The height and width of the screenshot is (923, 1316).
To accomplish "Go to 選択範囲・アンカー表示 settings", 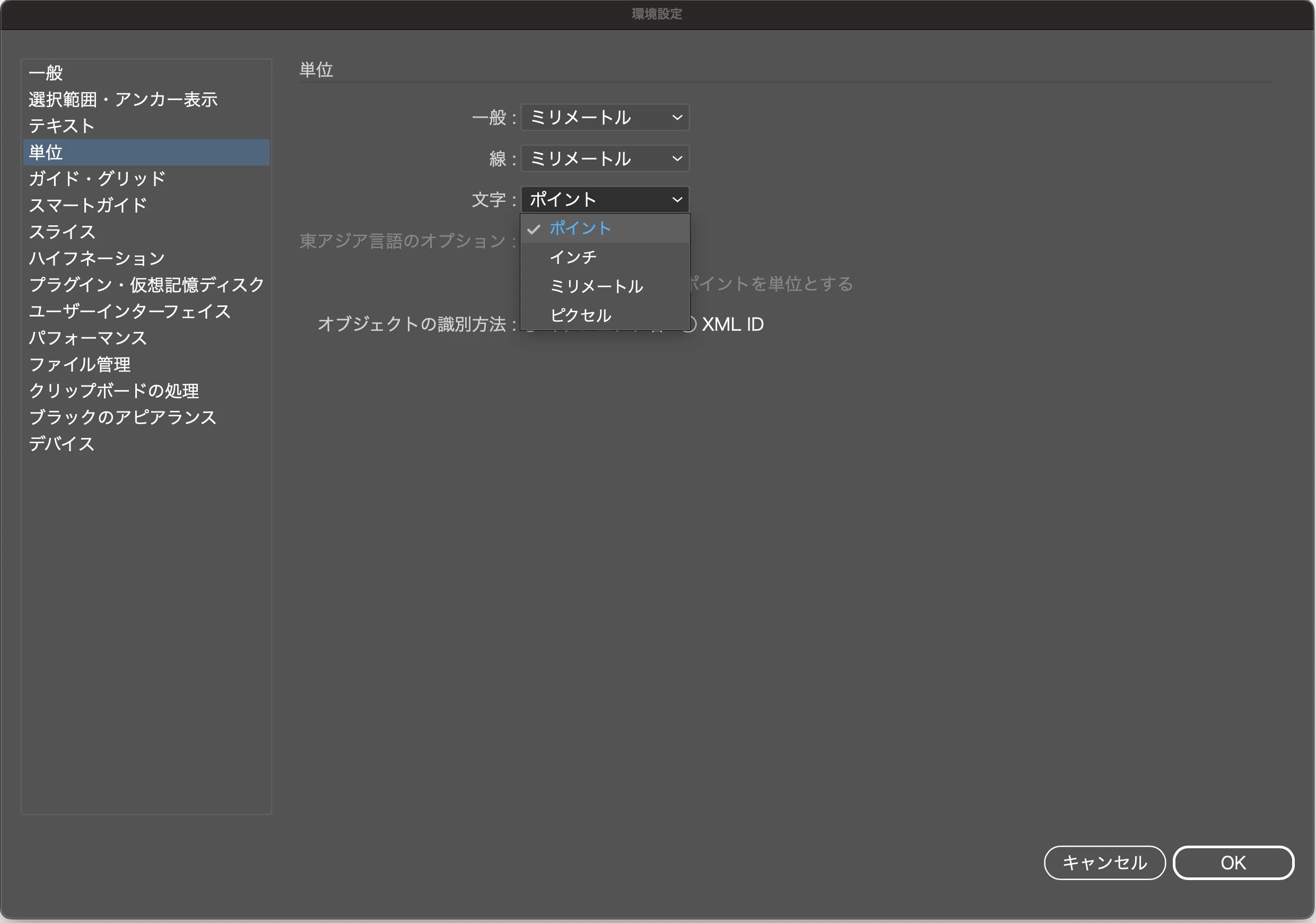I will click(x=123, y=100).
